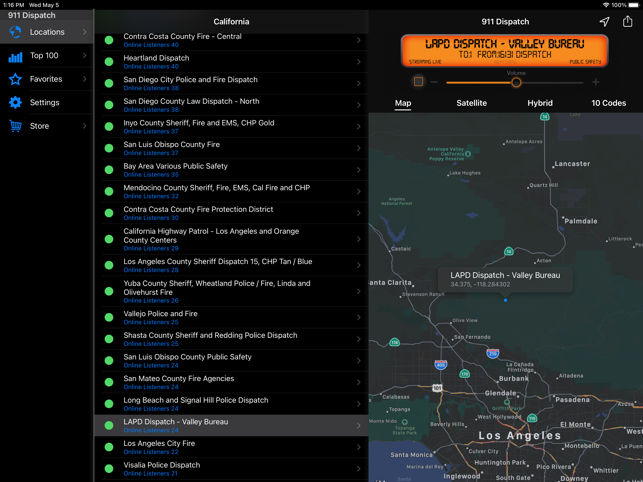
Task: Decrease volume with the minus icon
Action: pos(434,82)
